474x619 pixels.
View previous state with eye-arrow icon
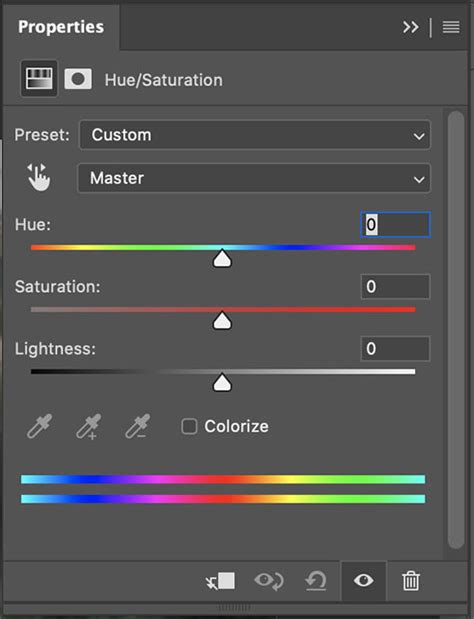[x=269, y=581]
